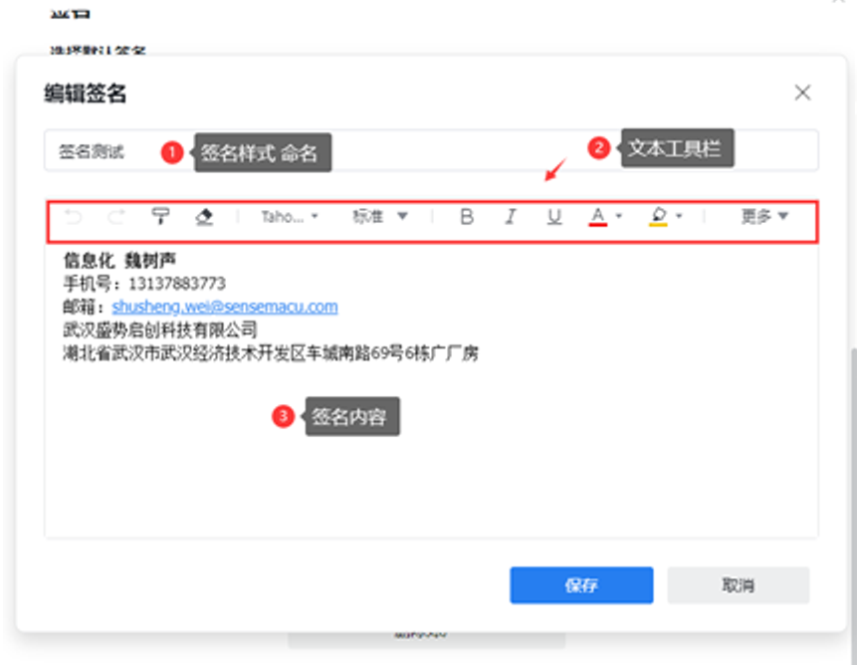The height and width of the screenshot is (665, 857).
Task: Click the signature name field 签名测试
Action: click(x=431, y=151)
